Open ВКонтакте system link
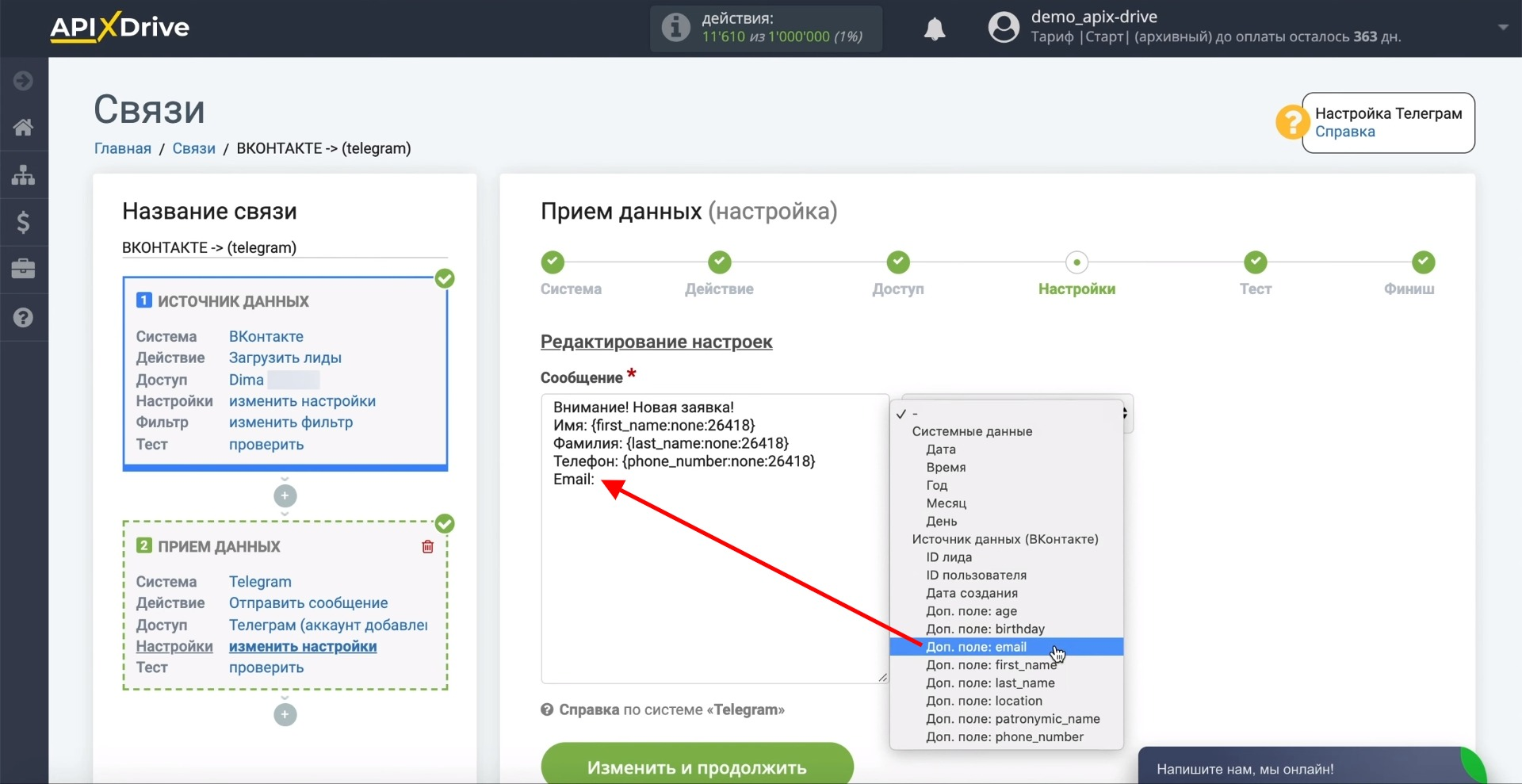 click(266, 336)
